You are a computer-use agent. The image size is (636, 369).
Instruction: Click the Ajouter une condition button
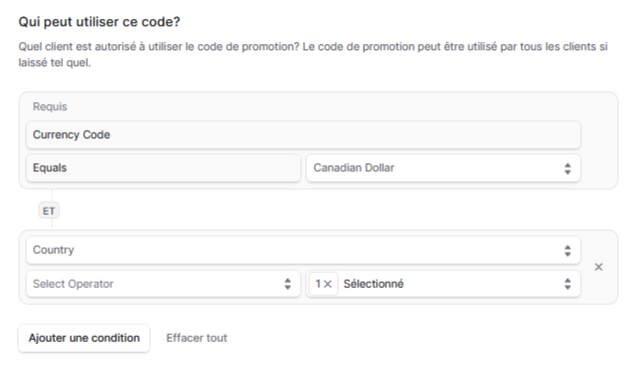pyautogui.click(x=84, y=338)
